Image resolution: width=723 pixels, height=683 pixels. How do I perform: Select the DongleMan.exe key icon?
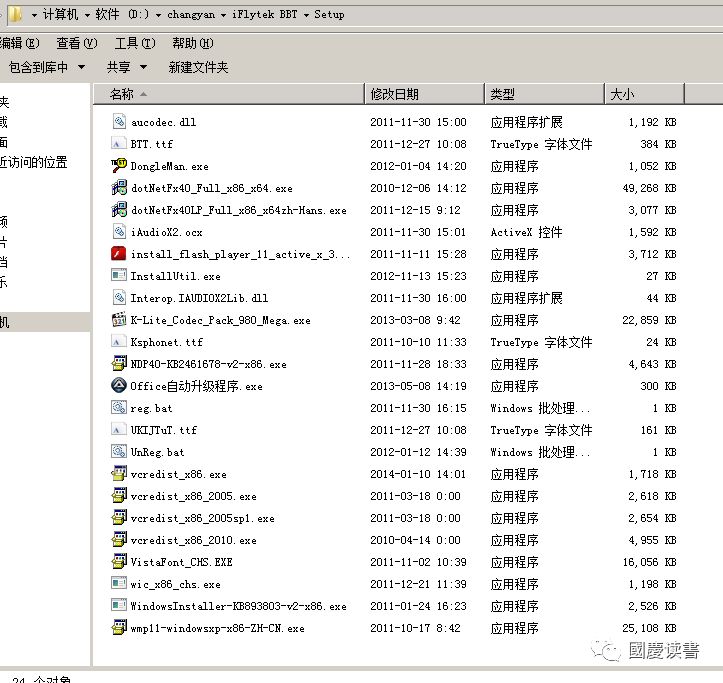[119, 166]
